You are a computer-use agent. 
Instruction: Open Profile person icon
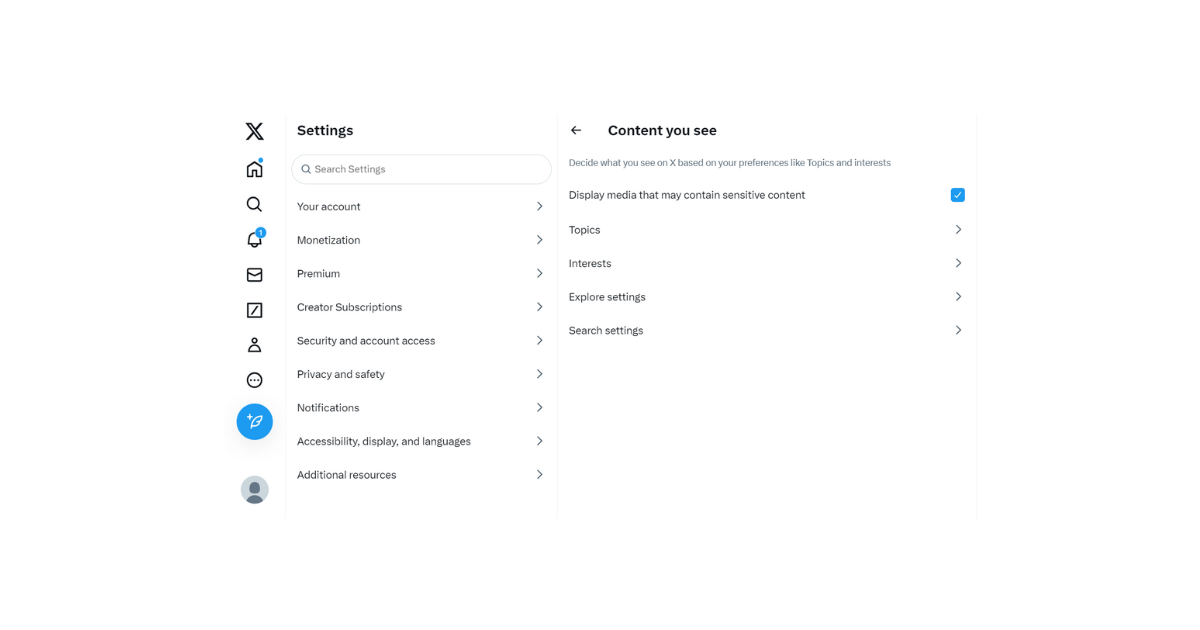(x=254, y=345)
